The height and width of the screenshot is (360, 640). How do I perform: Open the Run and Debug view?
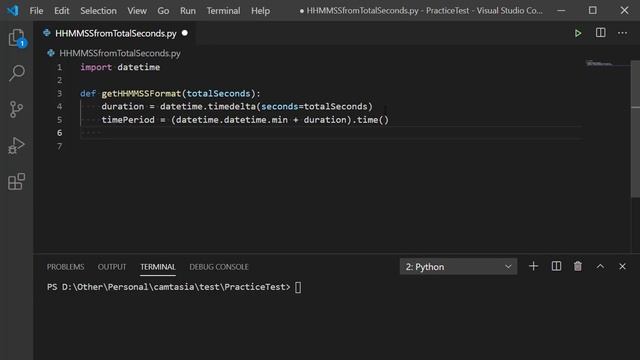[x=16, y=145]
